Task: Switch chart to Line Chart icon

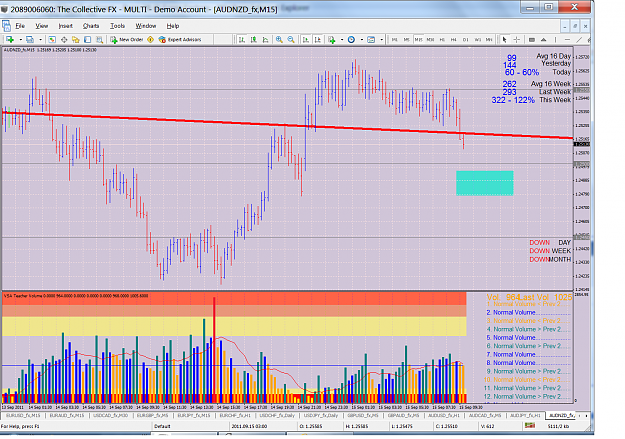Action: point(265,39)
